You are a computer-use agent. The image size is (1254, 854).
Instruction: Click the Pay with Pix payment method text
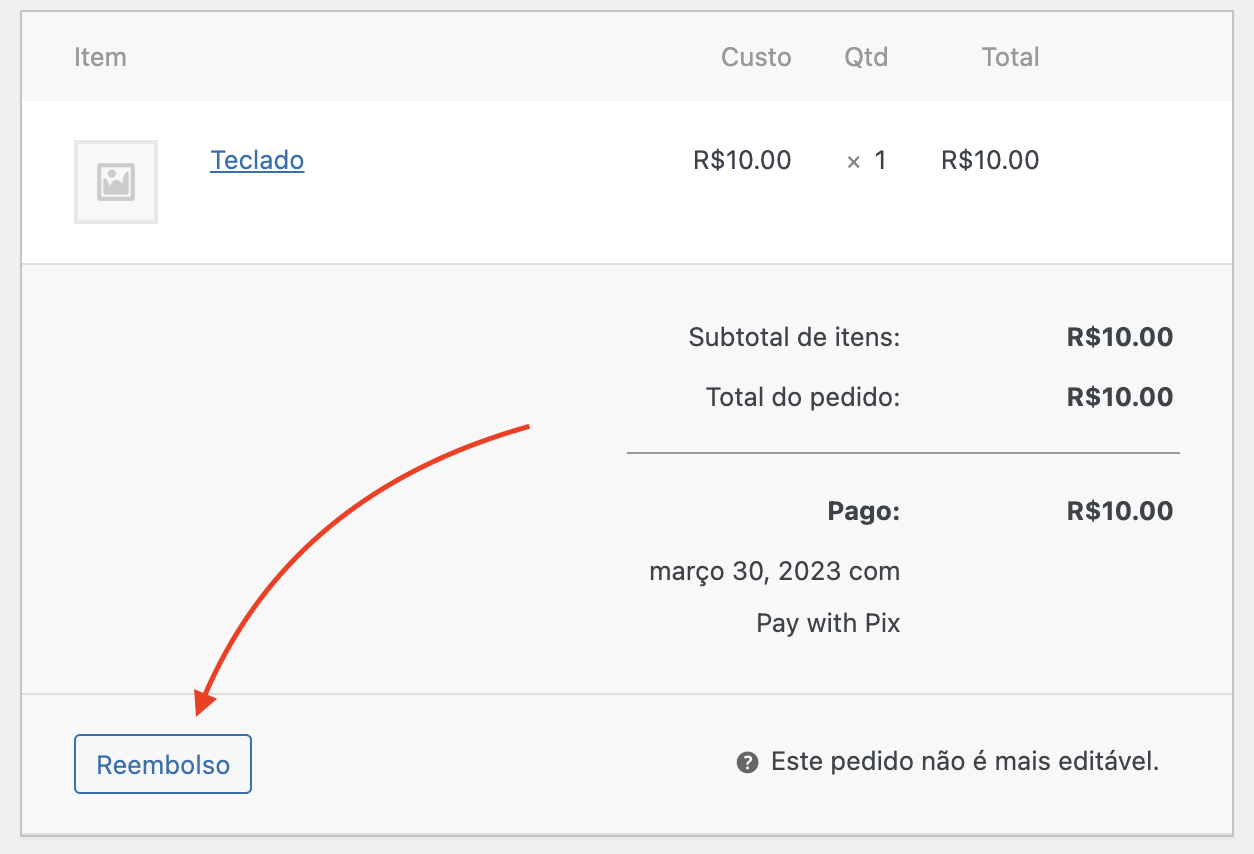click(827, 622)
